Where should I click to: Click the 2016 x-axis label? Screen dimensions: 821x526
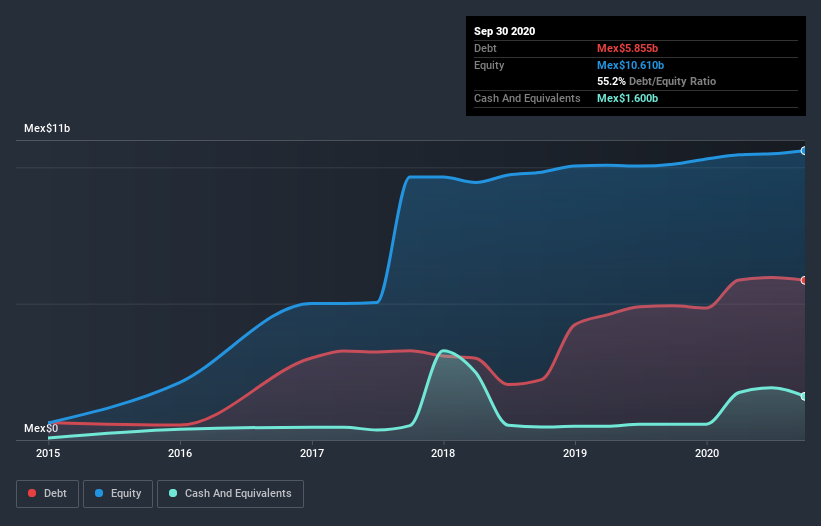(180, 453)
